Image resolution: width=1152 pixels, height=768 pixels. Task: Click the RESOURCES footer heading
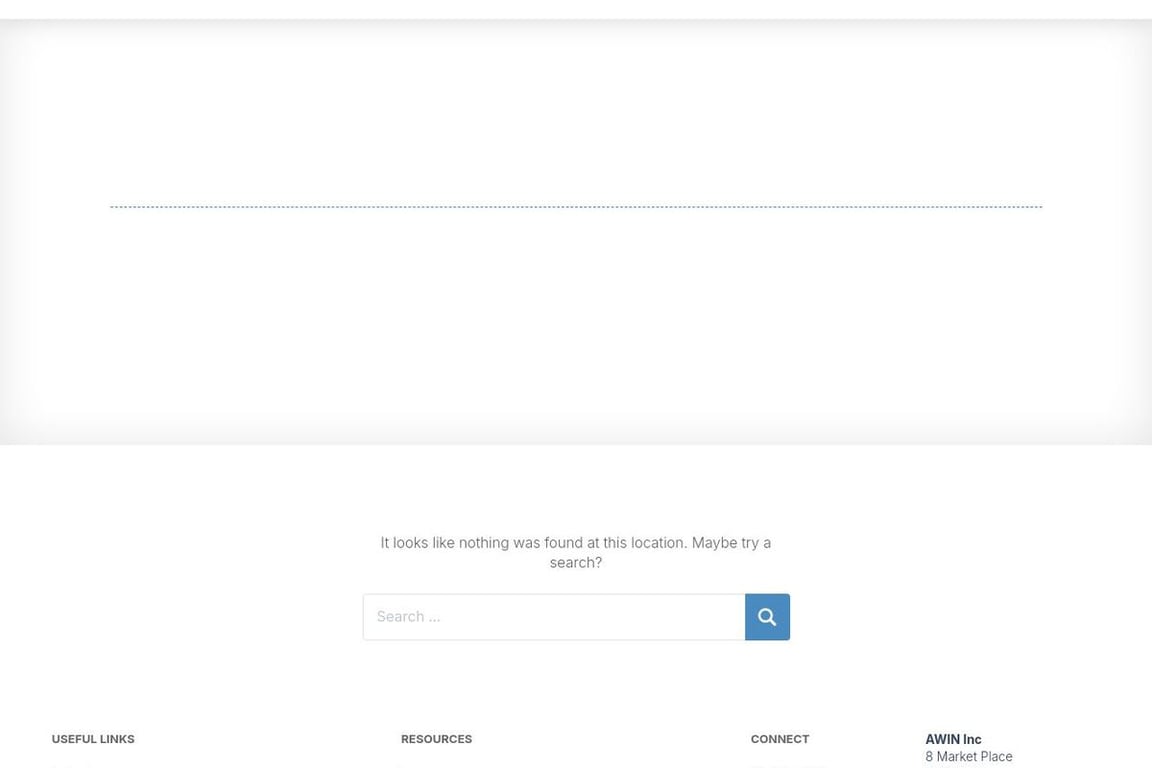(x=436, y=739)
